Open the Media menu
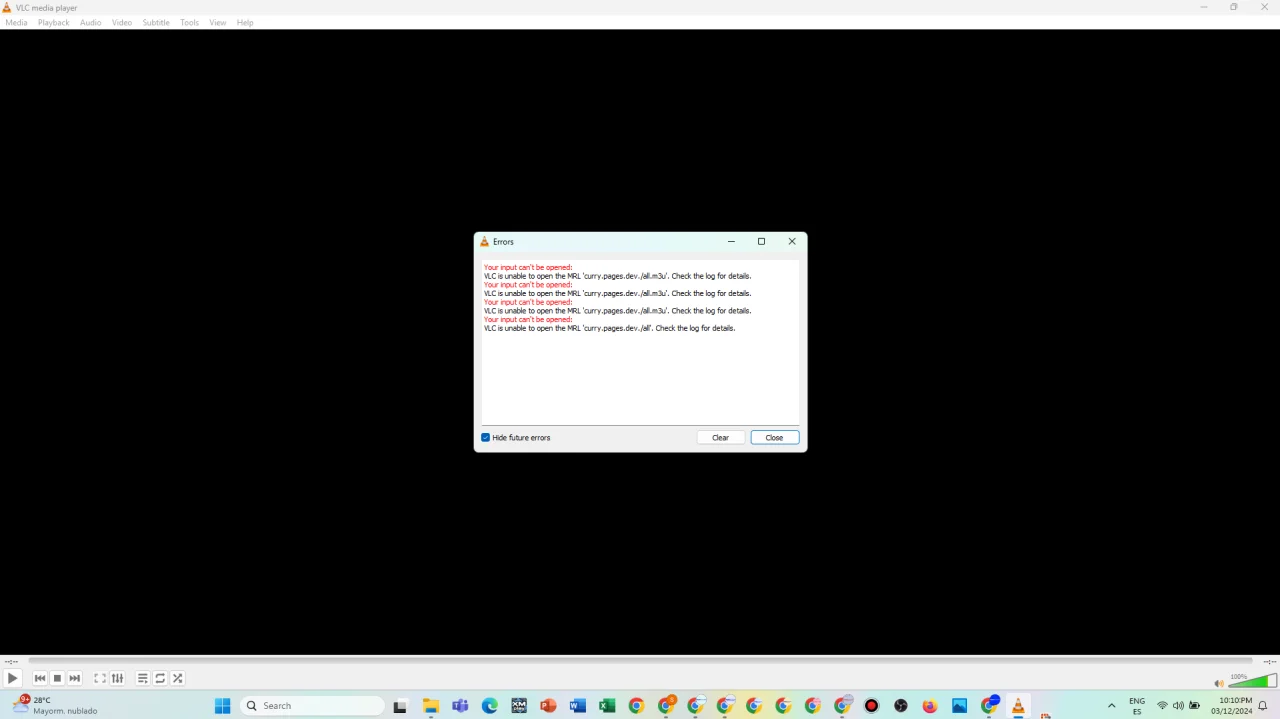 (16, 22)
